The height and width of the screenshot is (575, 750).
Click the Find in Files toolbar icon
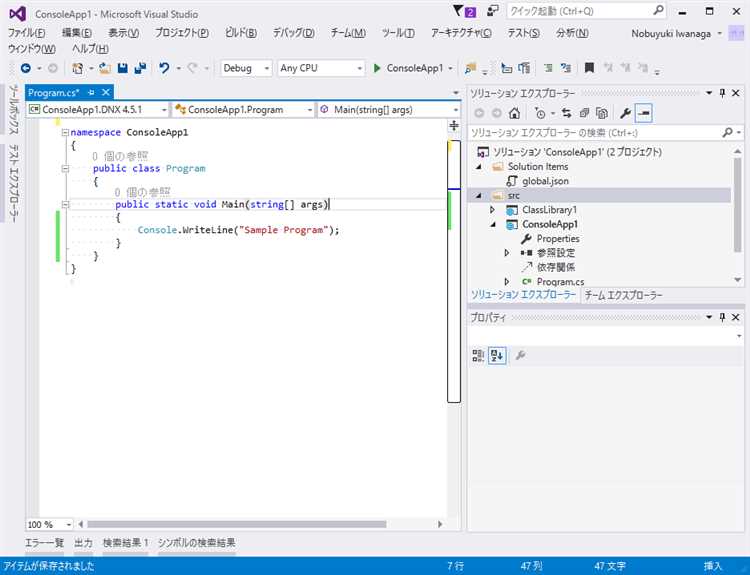coord(470,68)
